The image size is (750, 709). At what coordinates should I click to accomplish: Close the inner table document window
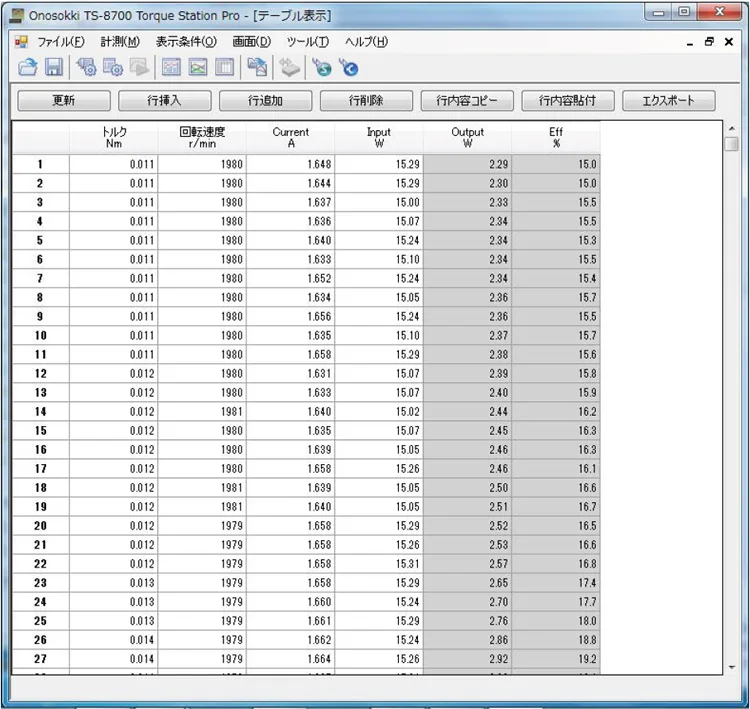pyautogui.click(x=728, y=42)
